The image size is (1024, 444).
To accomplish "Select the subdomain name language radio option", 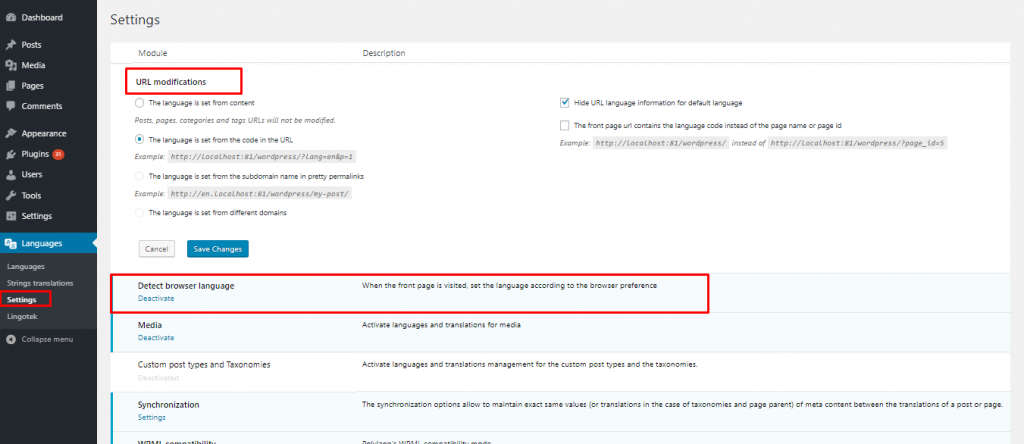I will (139, 176).
